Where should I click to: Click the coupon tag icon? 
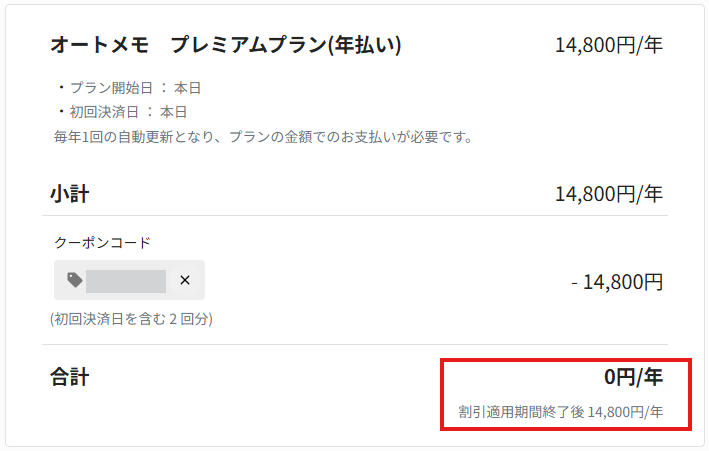pyautogui.click(x=75, y=280)
